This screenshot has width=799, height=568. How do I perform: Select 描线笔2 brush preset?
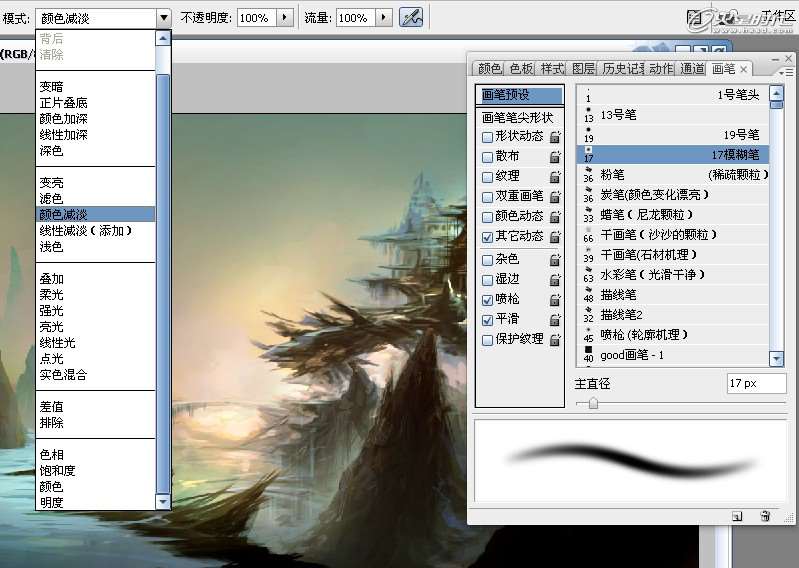click(x=672, y=315)
